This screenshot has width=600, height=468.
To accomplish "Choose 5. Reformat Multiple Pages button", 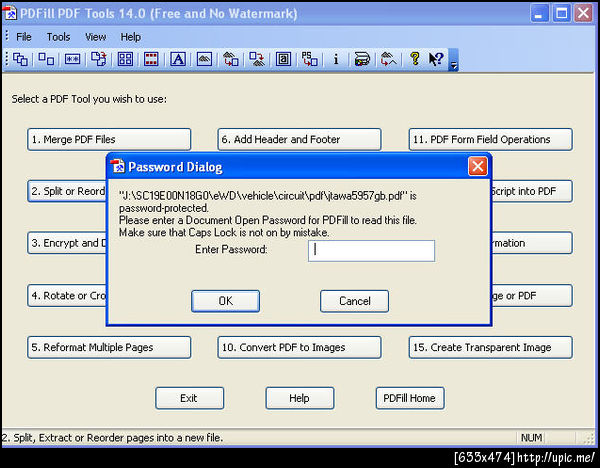I will pyautogui.click(x=109, y=347).
